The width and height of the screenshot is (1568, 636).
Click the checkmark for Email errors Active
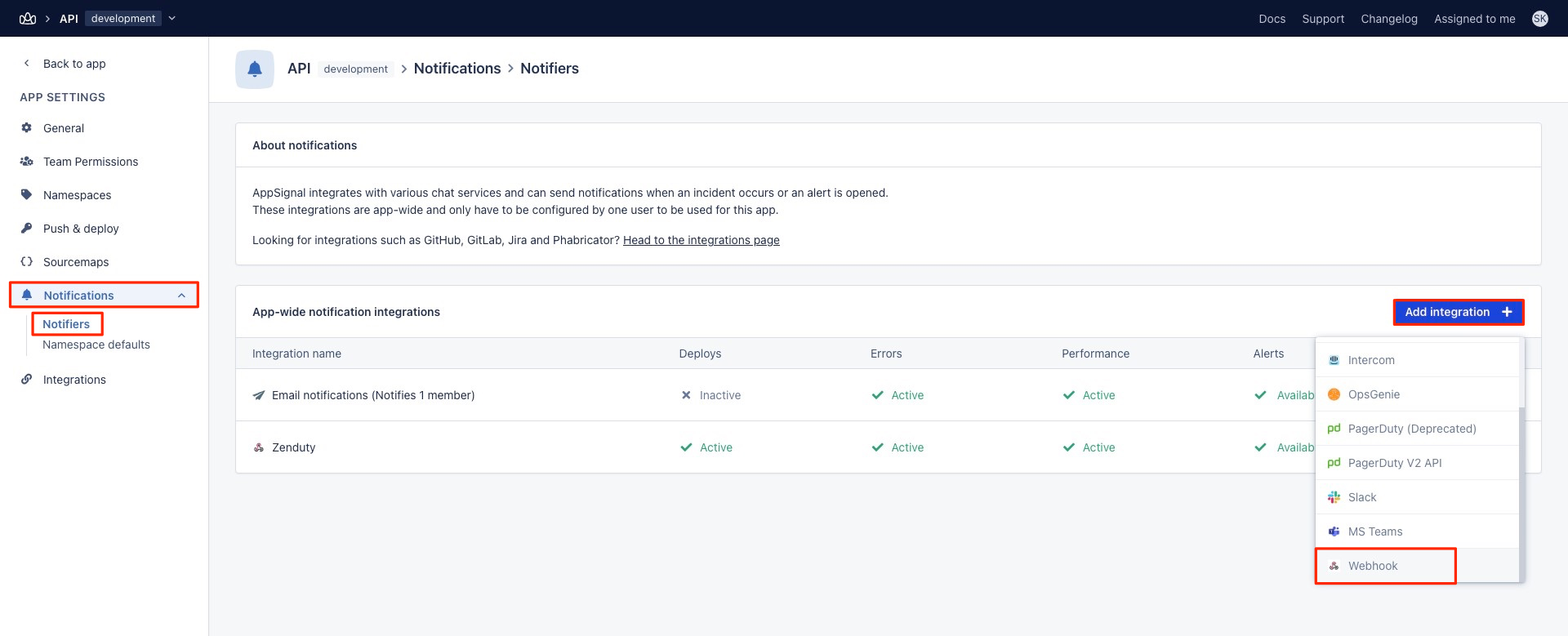point(877,395)
